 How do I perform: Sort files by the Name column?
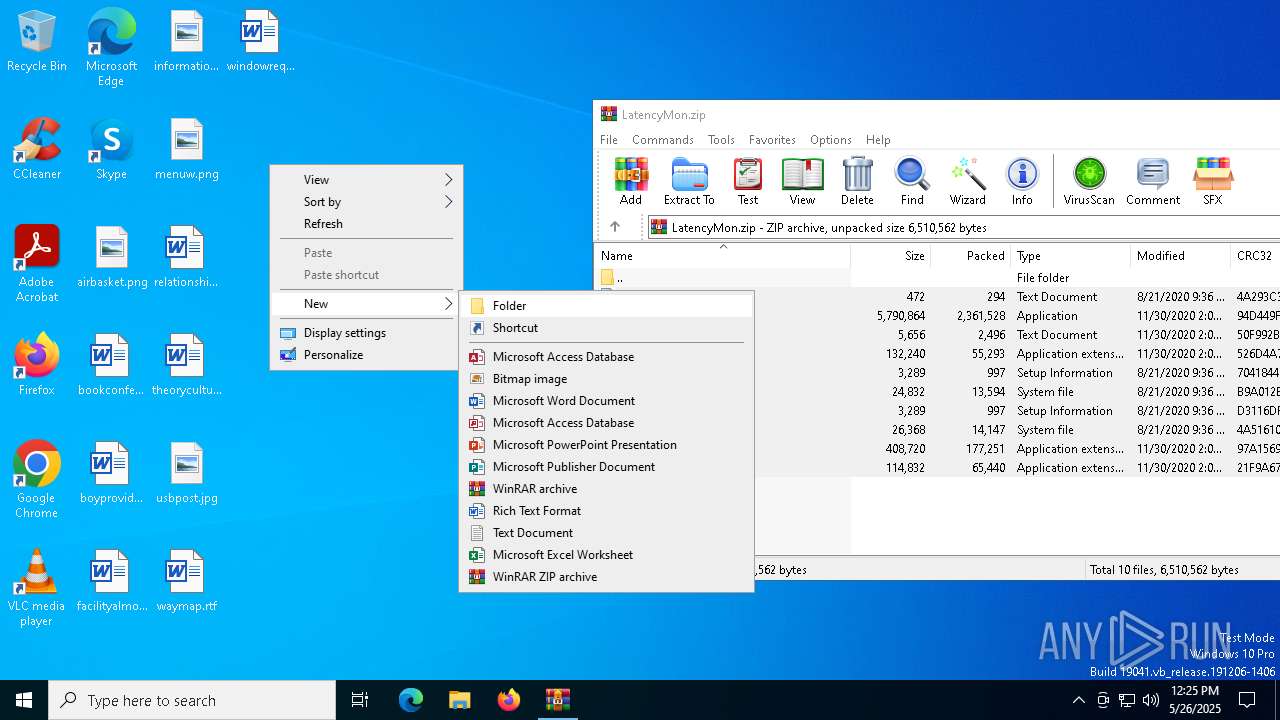tap(722, 256)
